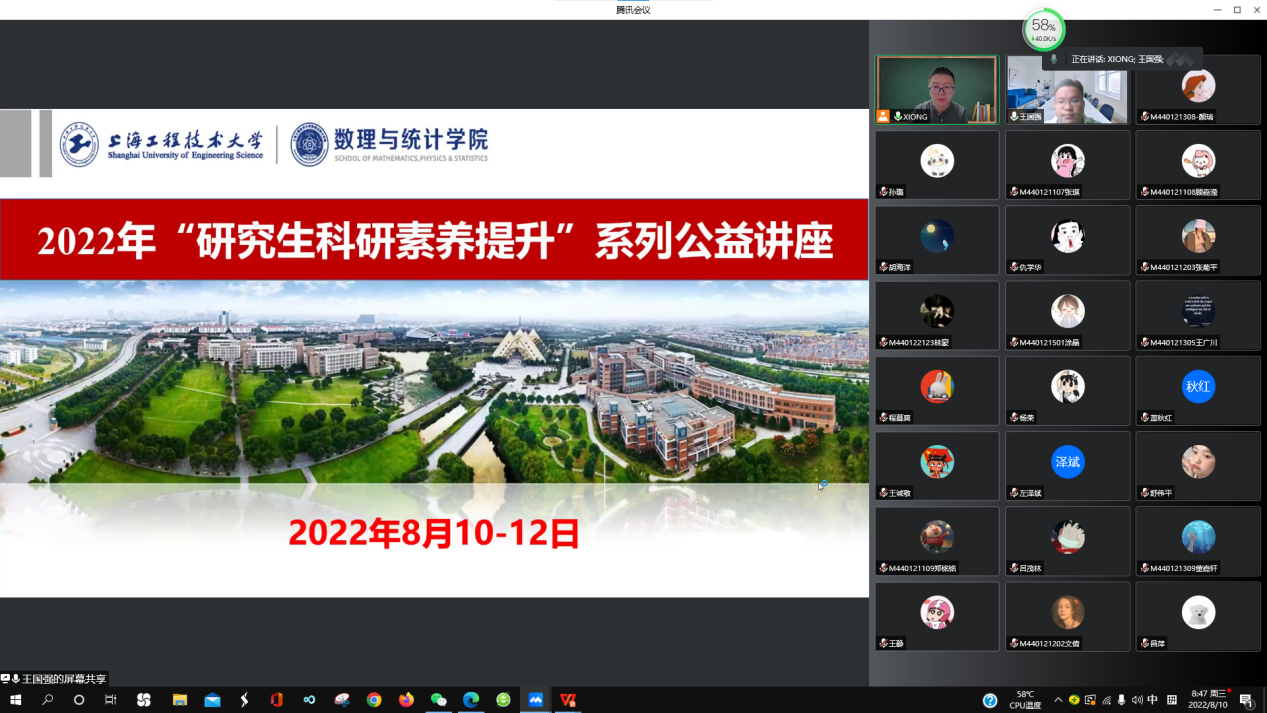
Task: Click the green microphone icon on XIONG's video
Action: point(898,117)
